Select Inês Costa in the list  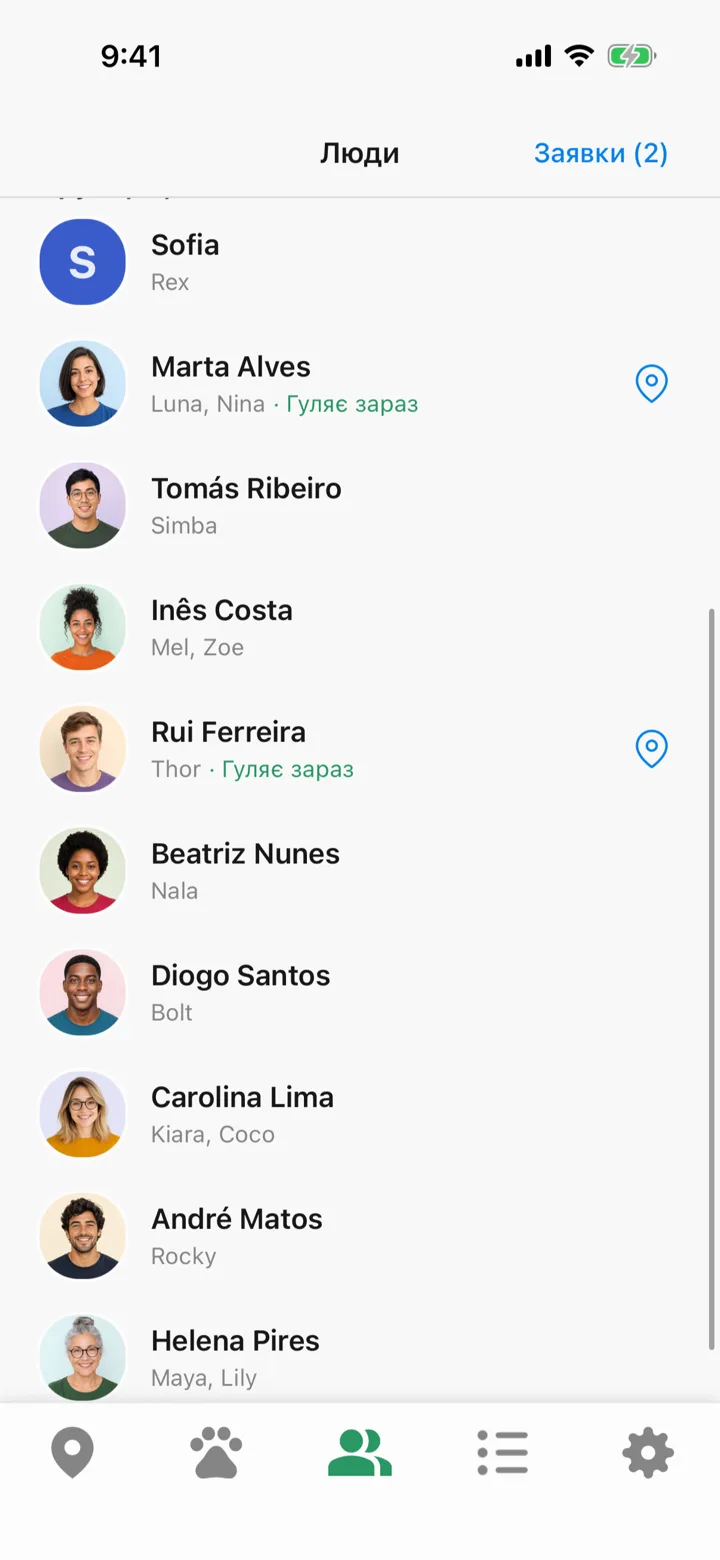click(360, 627)
